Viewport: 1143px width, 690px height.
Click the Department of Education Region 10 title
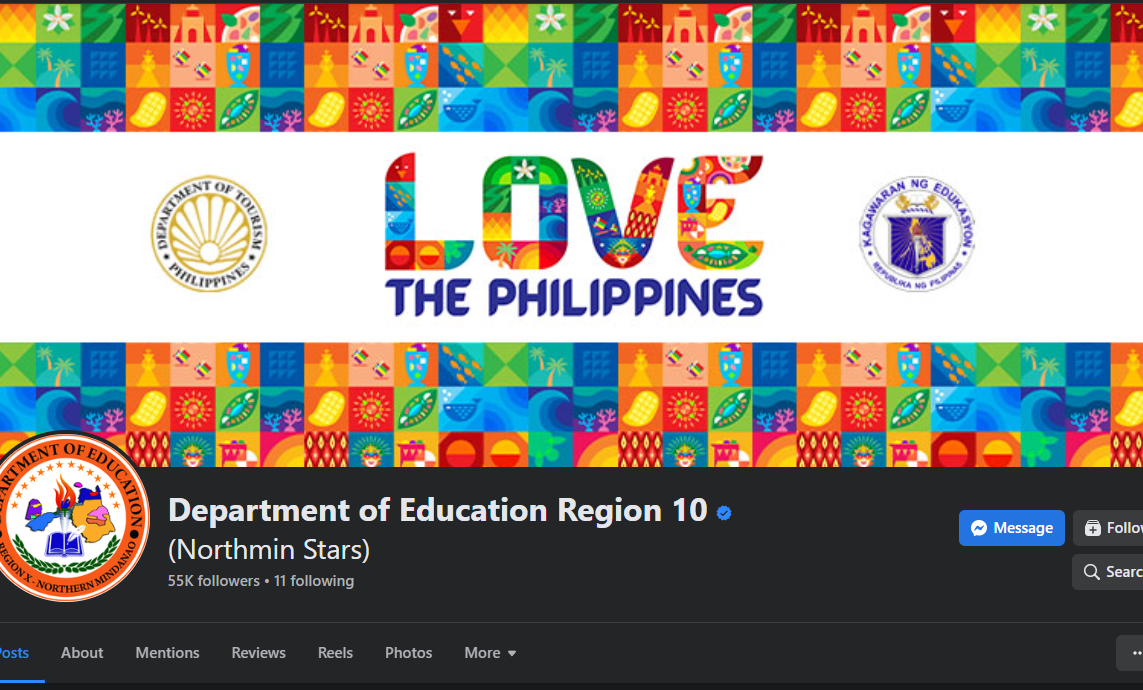437,511
